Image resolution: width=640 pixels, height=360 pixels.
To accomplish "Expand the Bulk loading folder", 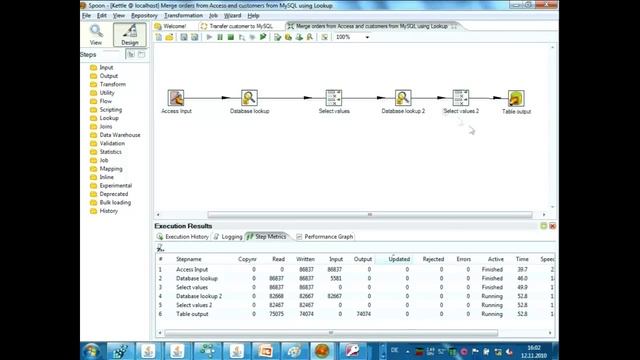I will [x=110, y=202].
